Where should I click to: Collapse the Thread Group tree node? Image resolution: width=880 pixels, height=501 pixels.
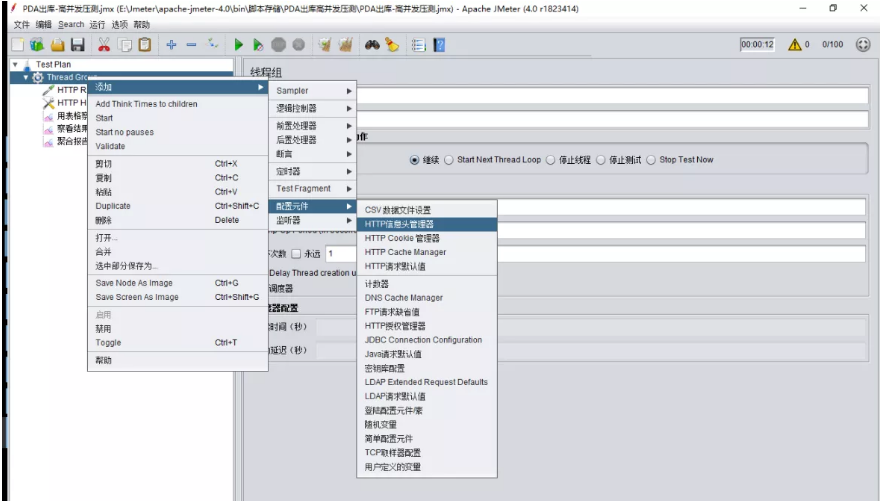tap(25, 77)
